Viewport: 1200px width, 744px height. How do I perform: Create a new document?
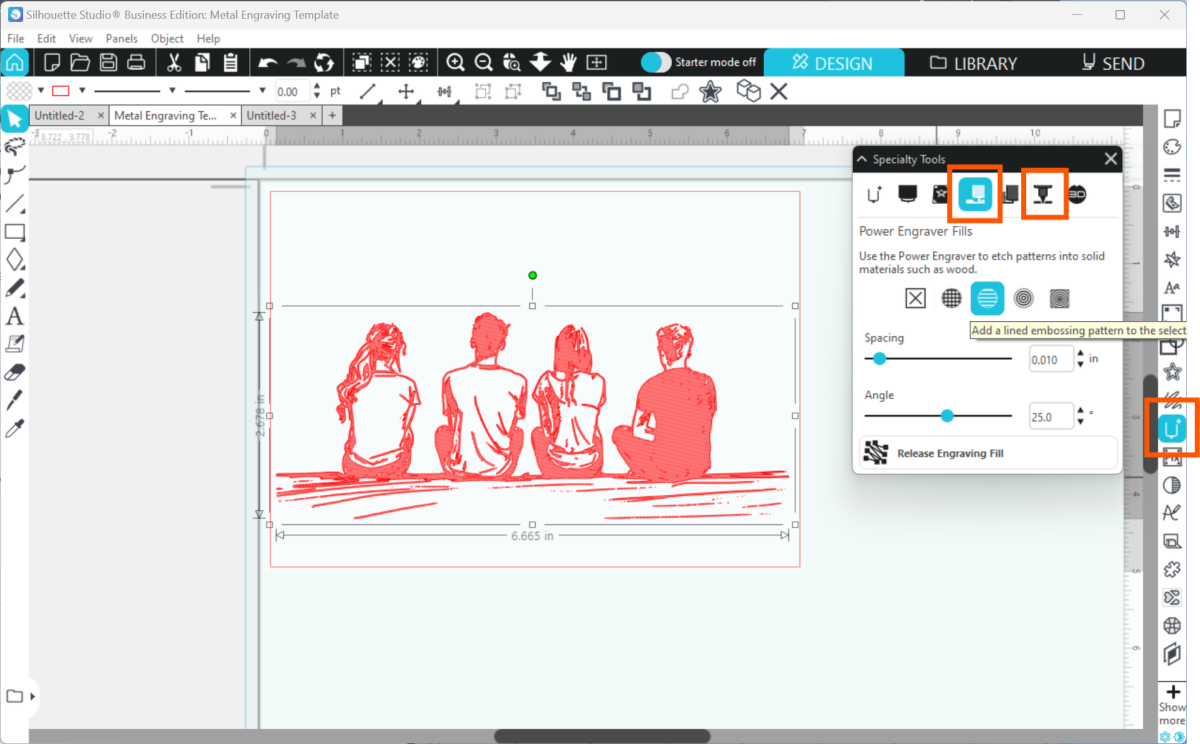[53, 62]
